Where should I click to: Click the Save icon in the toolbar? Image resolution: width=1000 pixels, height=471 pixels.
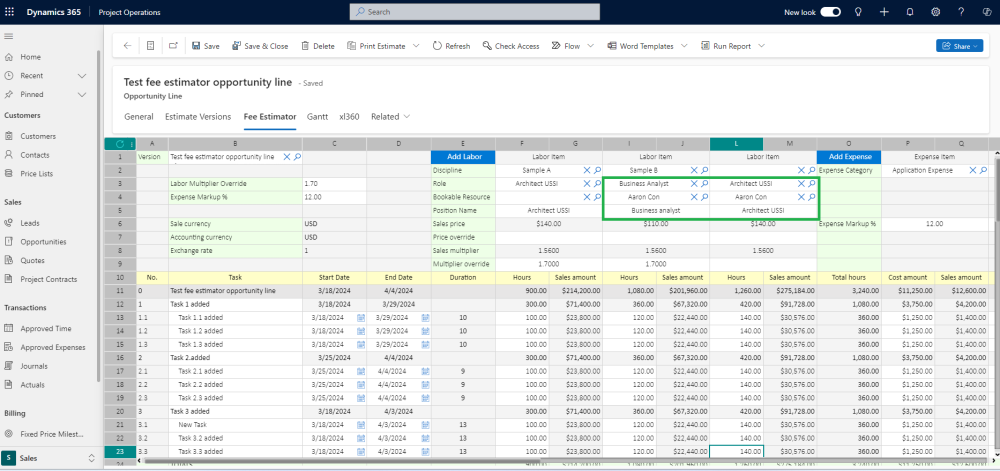pyautogui.click(x=196, y=46)
